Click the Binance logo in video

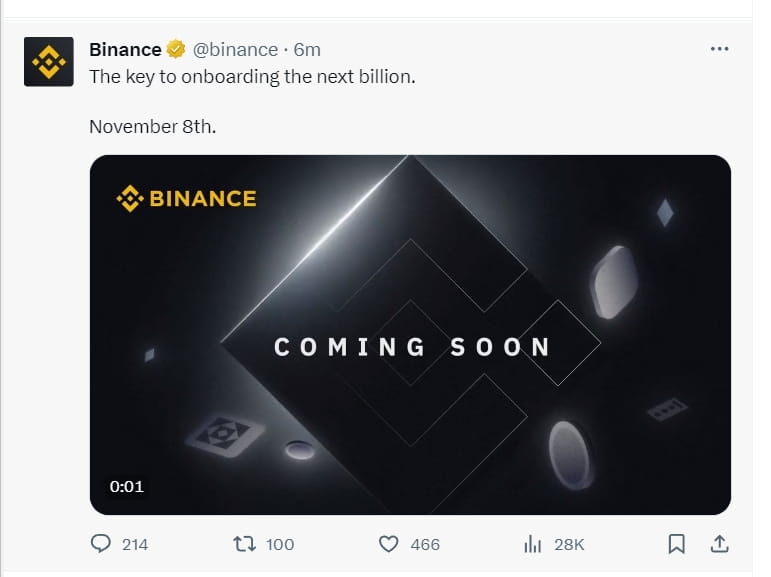(x=186, y=199)
